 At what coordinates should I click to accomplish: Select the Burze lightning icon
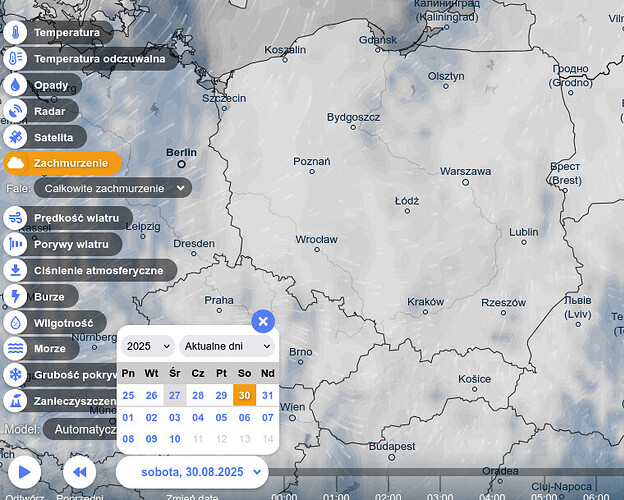pos(16,296)
